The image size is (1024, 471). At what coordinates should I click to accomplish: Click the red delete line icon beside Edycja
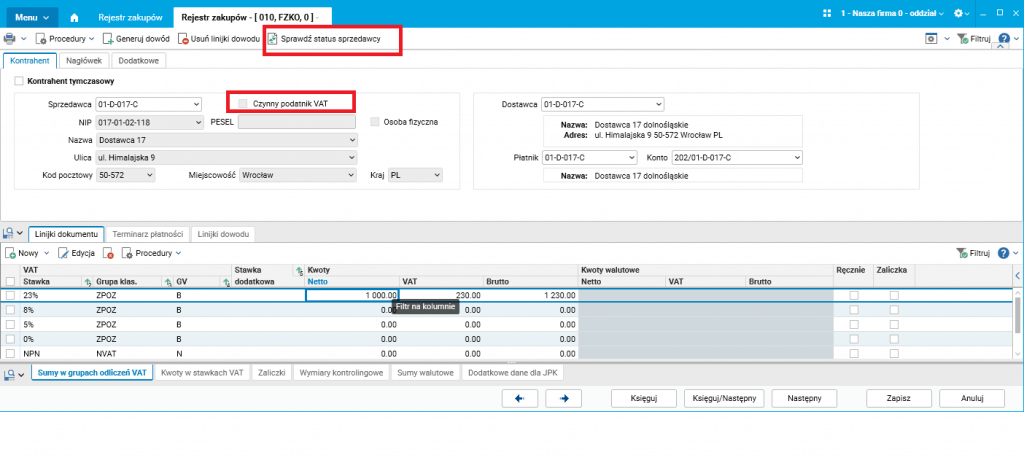tap(109, 253)
